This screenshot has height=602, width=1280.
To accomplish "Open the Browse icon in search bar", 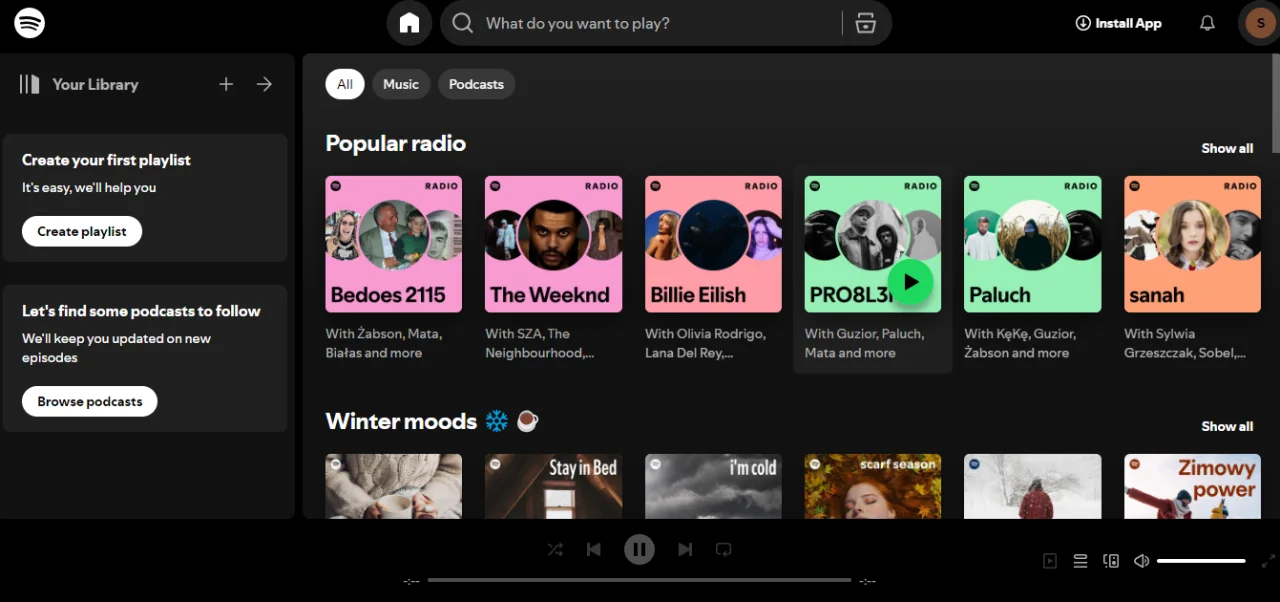I will point(866,23).
